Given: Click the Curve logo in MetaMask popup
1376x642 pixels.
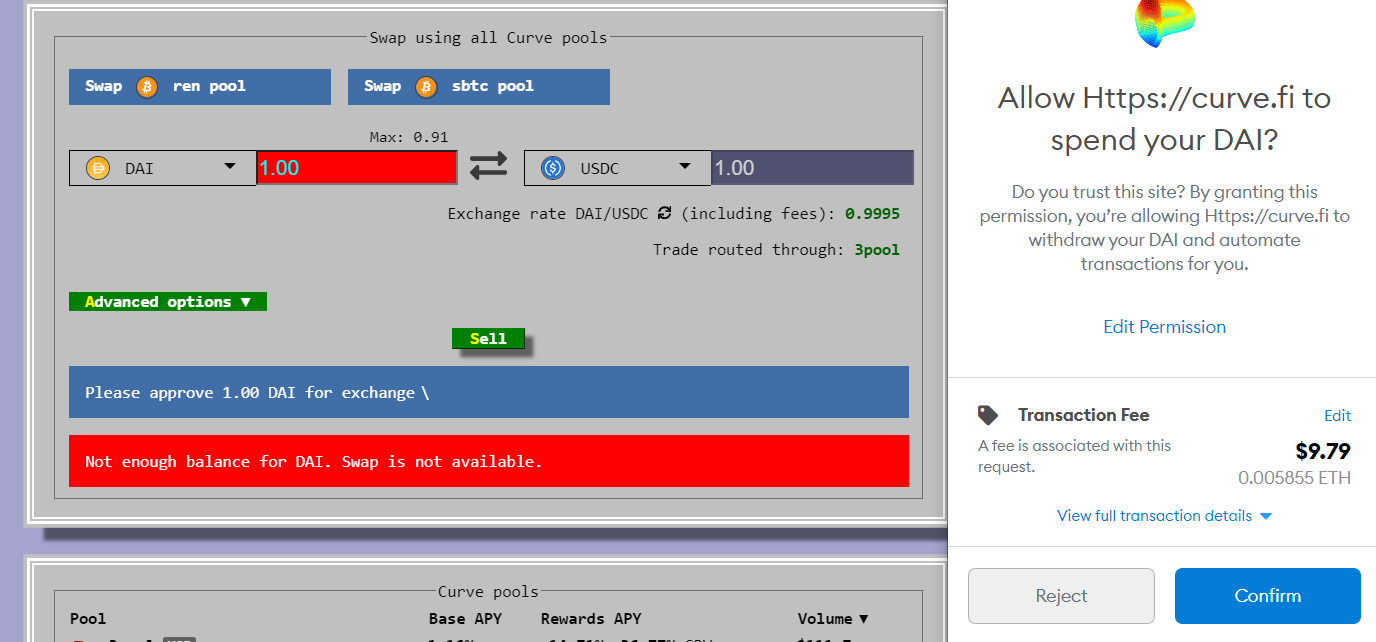Looking at the screenshot, I should point(1165,22).
